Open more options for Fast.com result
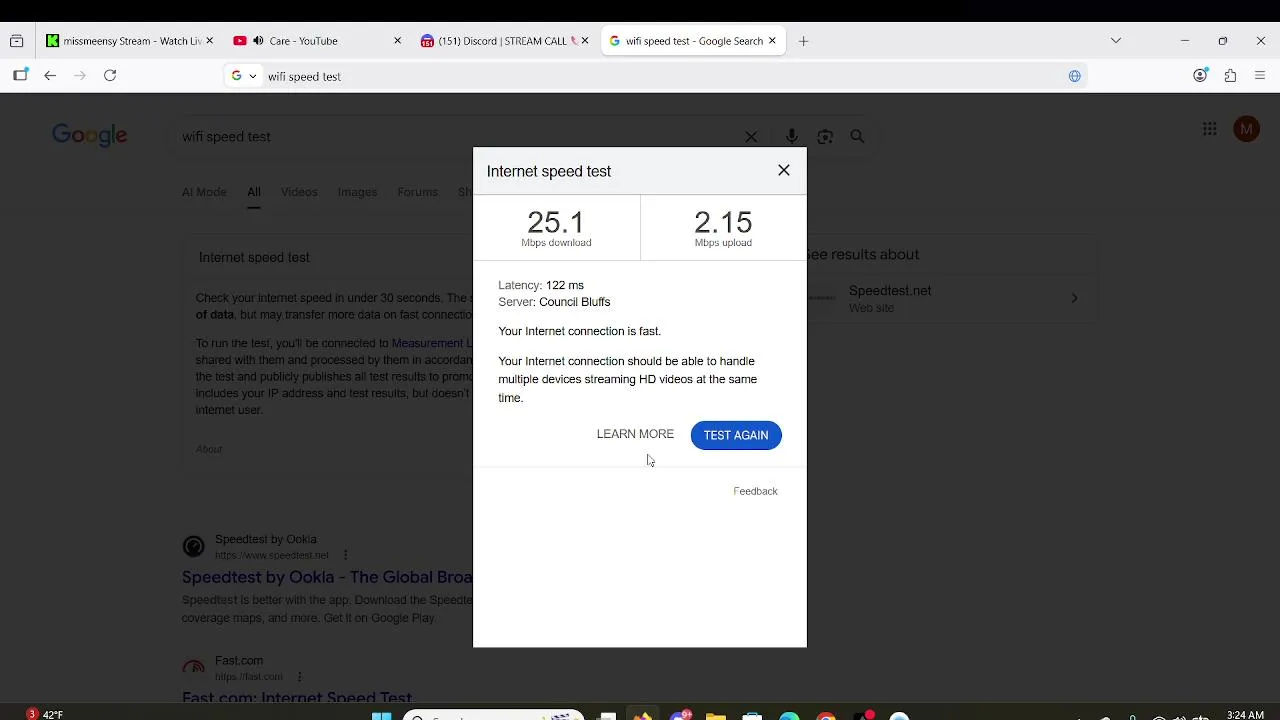 (x=299, y=677)
